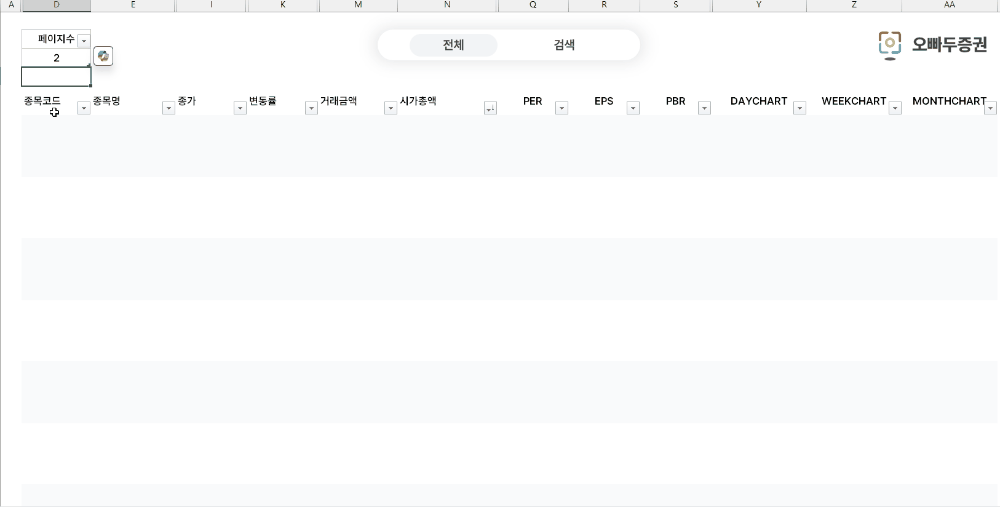Click the 오빠두증권 logo
The width and height of the screenshot is (1000, 507).
pyautogui.click(x=932, y=45)
